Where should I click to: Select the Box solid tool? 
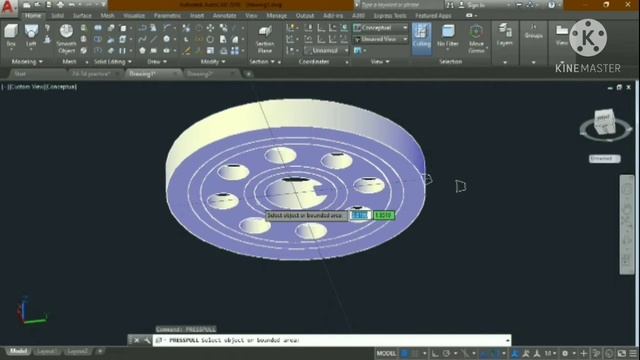tap(11, 35)
